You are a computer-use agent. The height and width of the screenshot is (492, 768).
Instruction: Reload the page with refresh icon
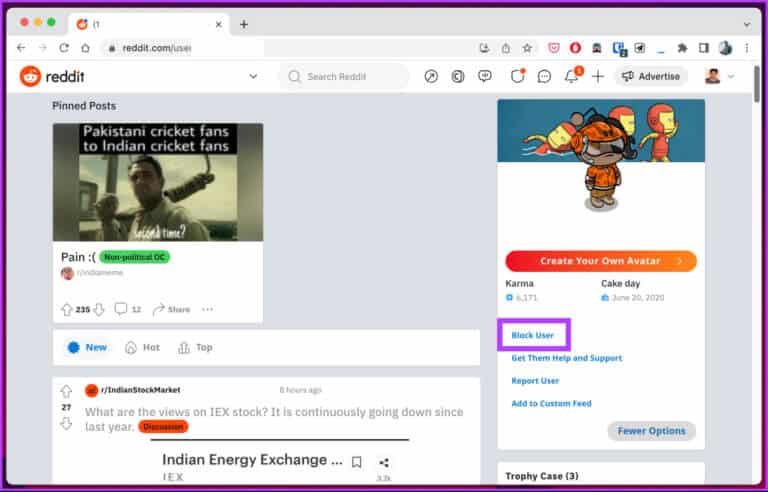(64, 48)
